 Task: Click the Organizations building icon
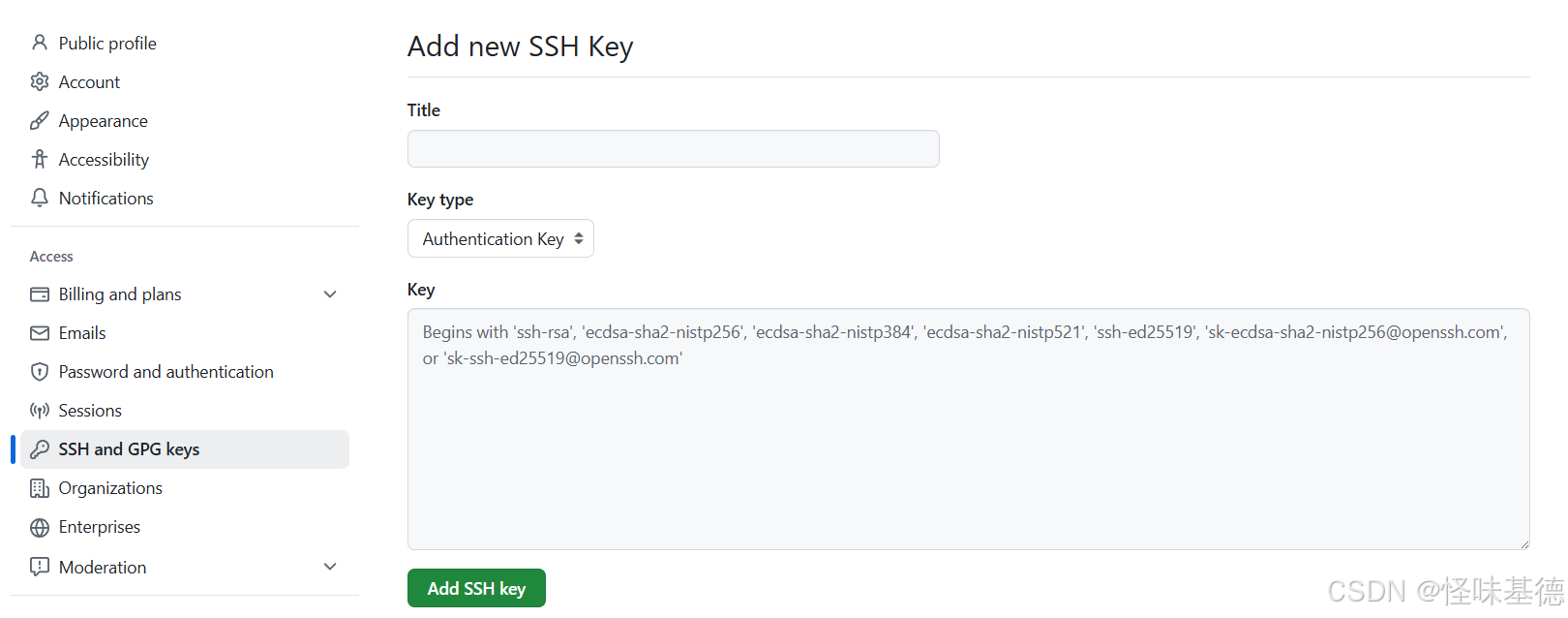pyautogui.click(x=39, y=487)
